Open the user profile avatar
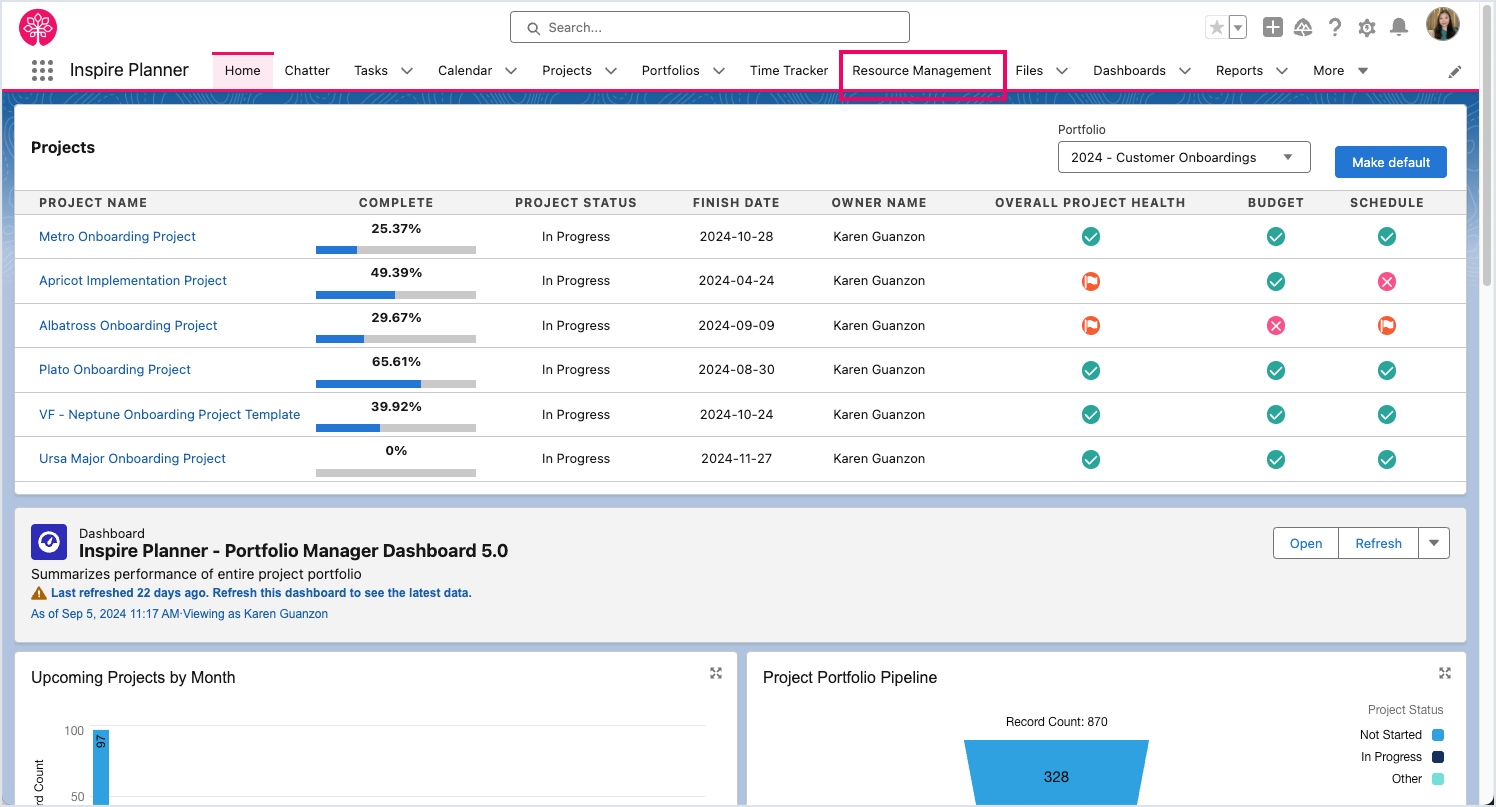This screenshot has height=807, width=1496. [x=1443, y=25]
